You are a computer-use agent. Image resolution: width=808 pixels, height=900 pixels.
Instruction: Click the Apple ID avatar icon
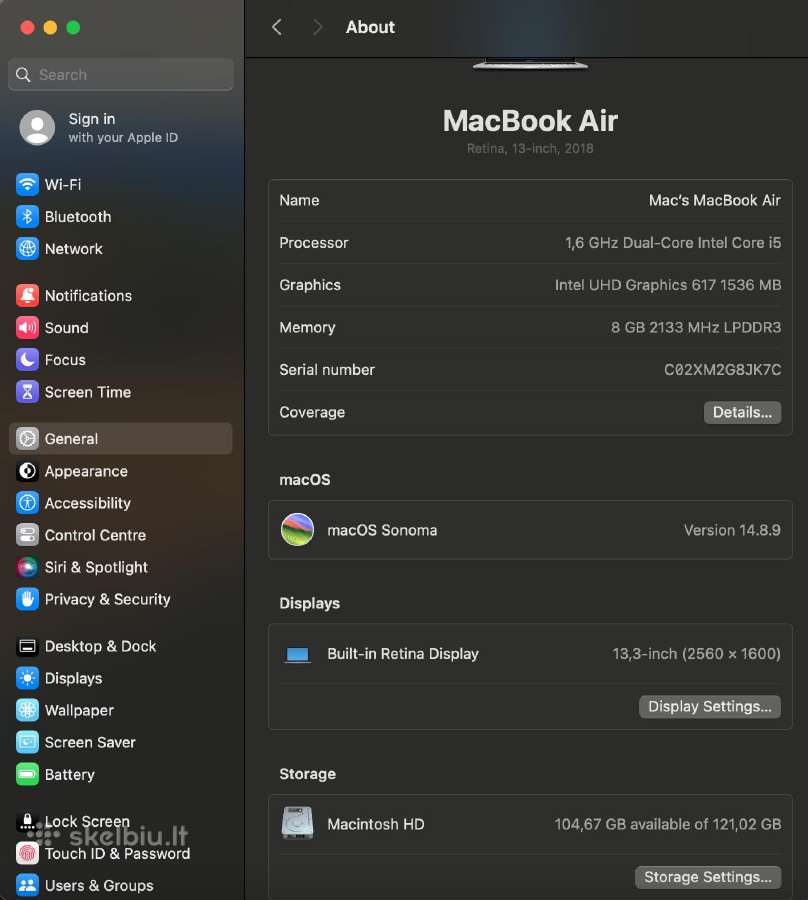[37, 127]
